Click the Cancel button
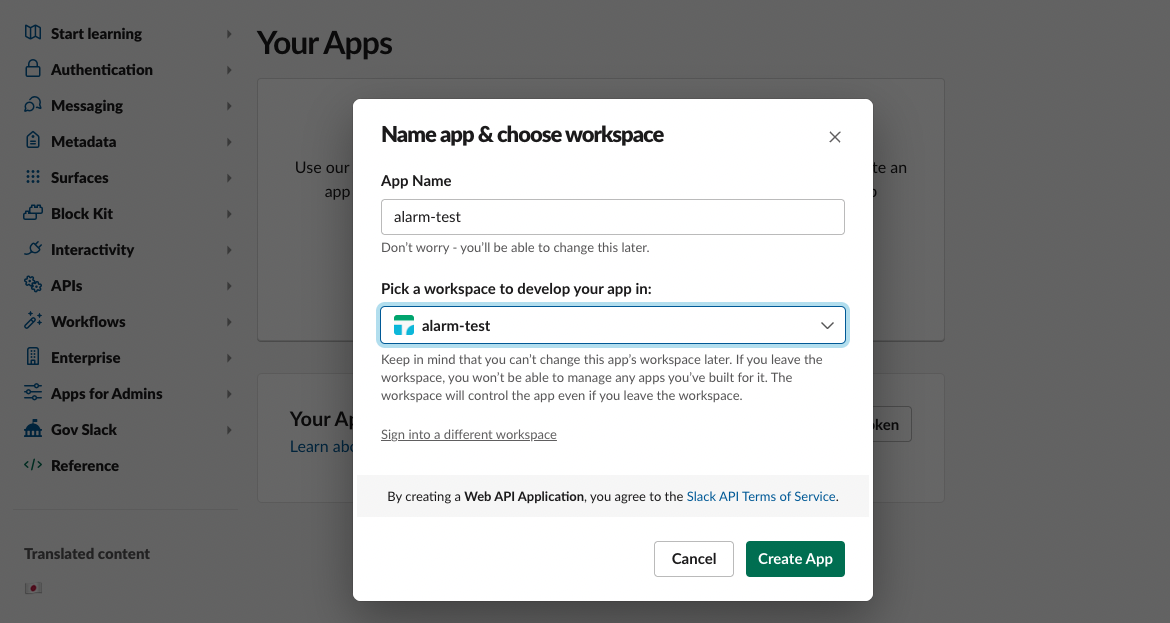This screenshot has width=1170, height=623. (693, 559)
